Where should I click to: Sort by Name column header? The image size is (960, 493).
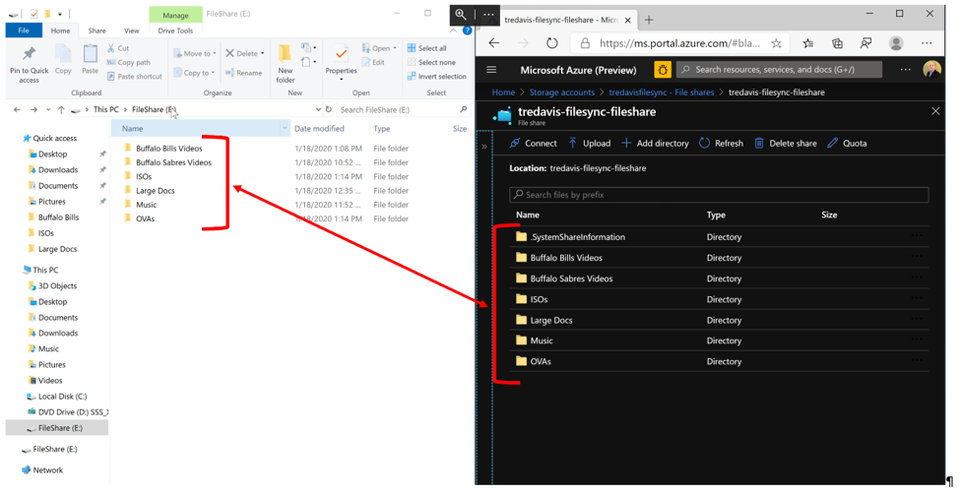(200, 129)
